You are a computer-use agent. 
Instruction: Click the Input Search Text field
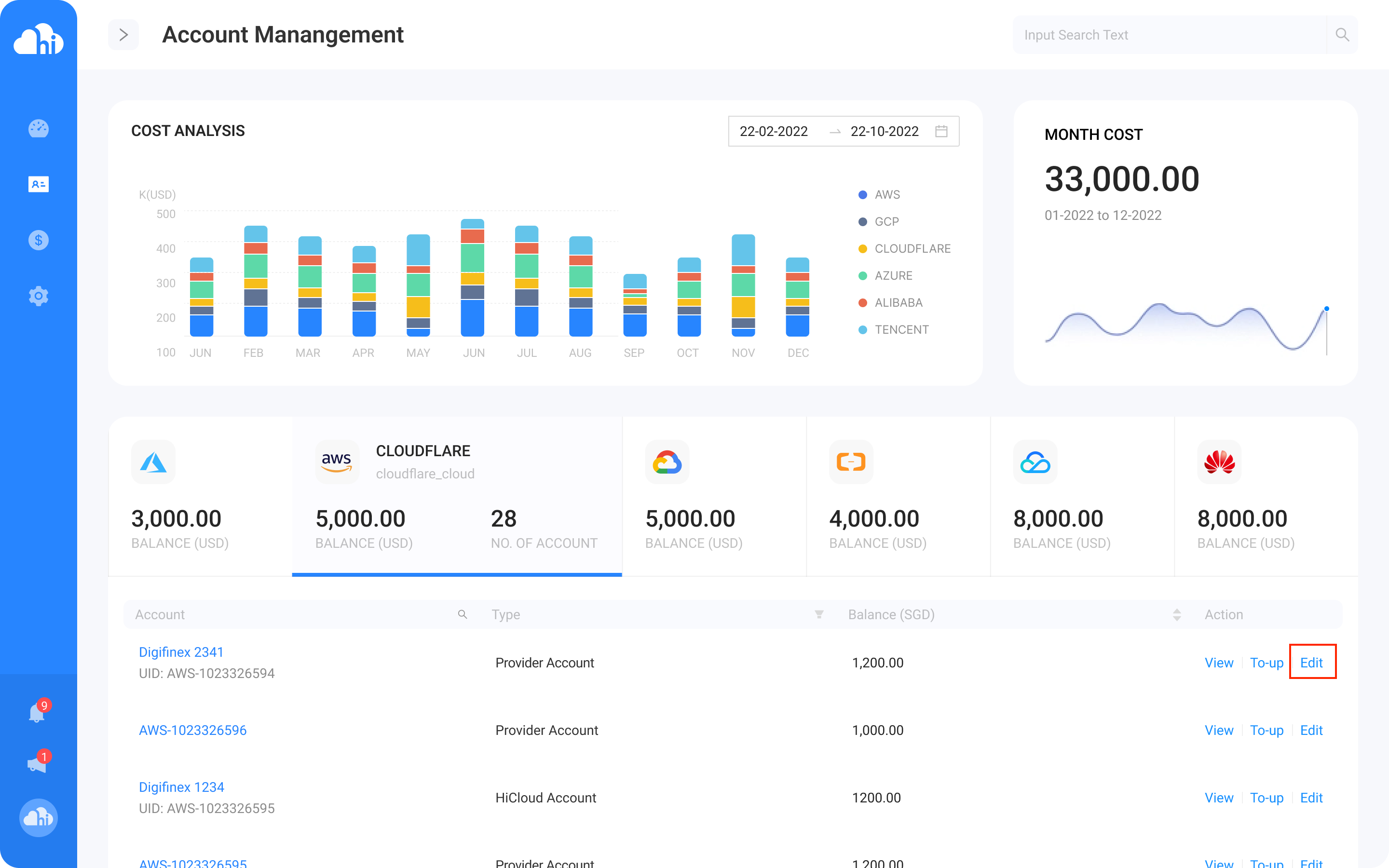click(1170, 35)
